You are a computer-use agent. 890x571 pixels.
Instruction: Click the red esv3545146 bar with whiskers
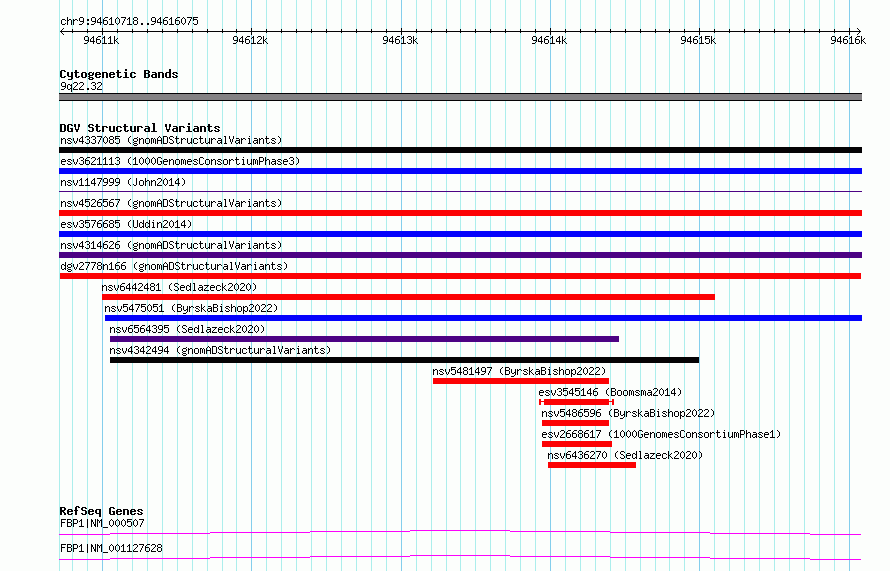tap(576, 402)
